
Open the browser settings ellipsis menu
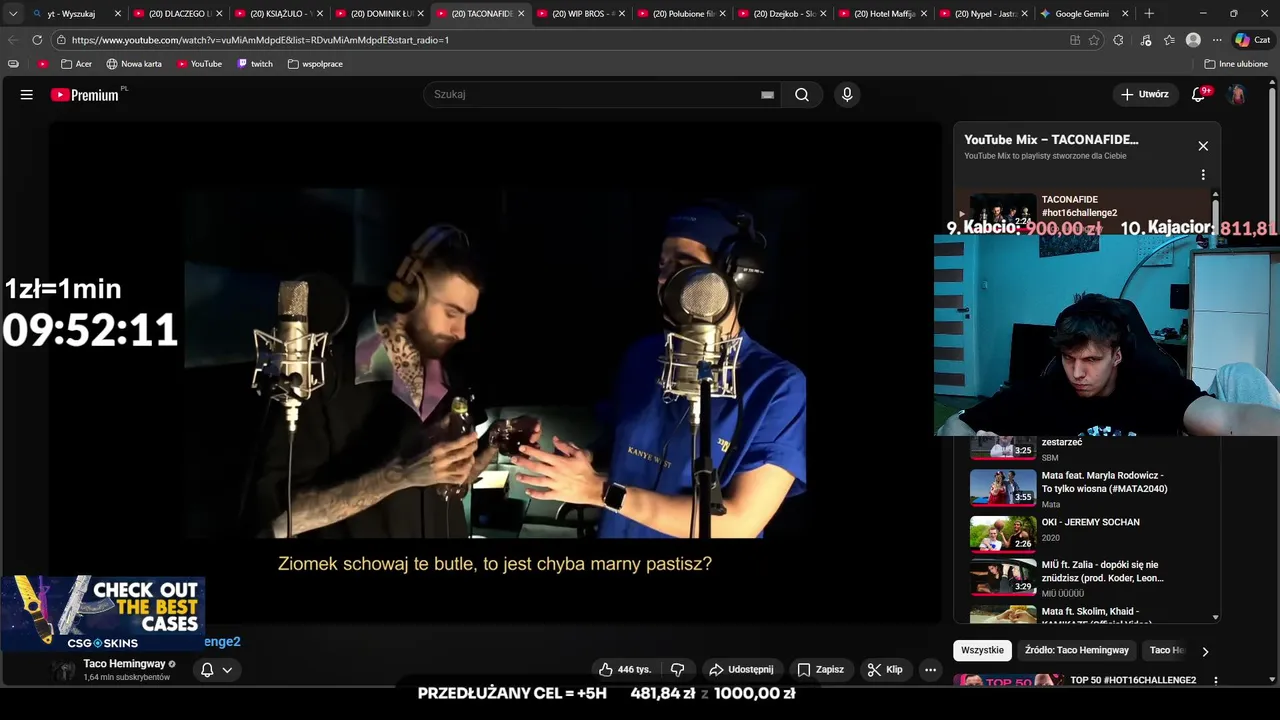tap(1217, 40)
